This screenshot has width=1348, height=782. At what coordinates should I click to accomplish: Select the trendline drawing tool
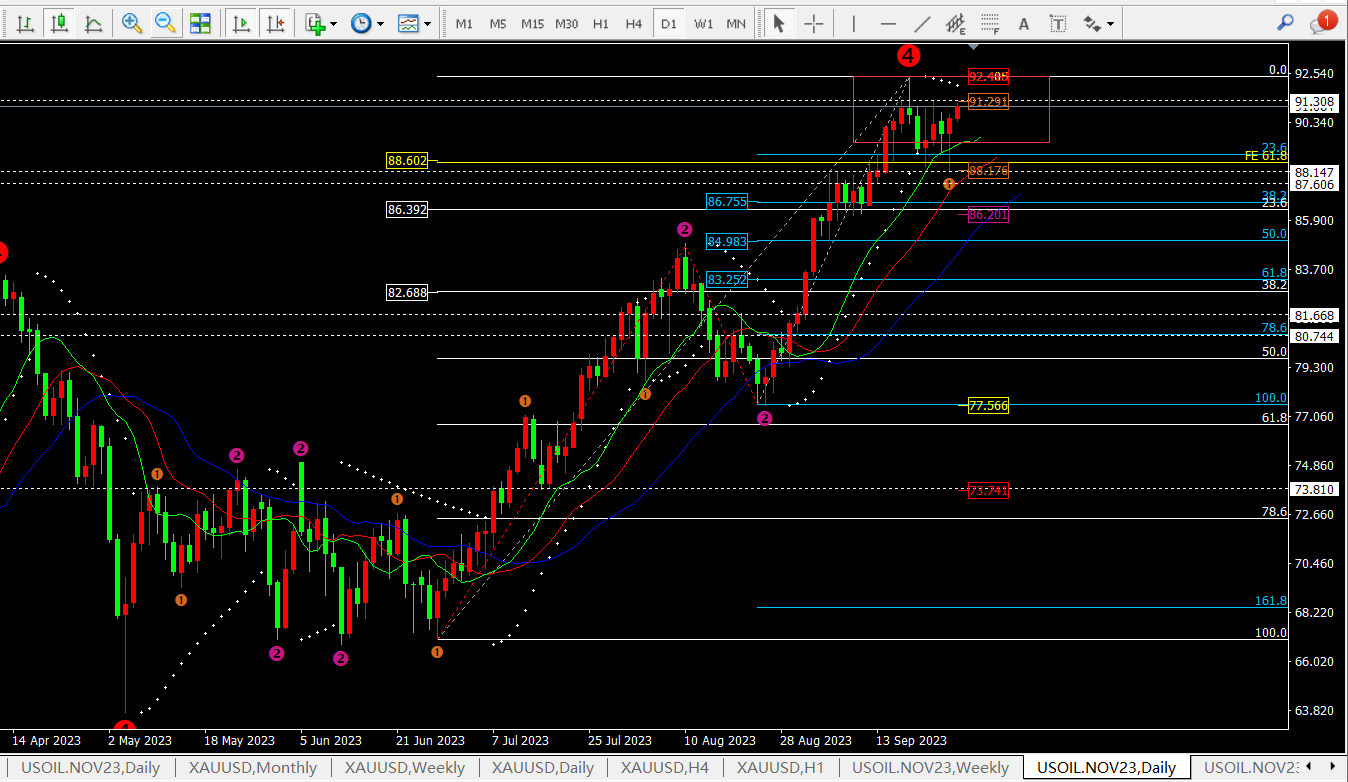(922, 23)
